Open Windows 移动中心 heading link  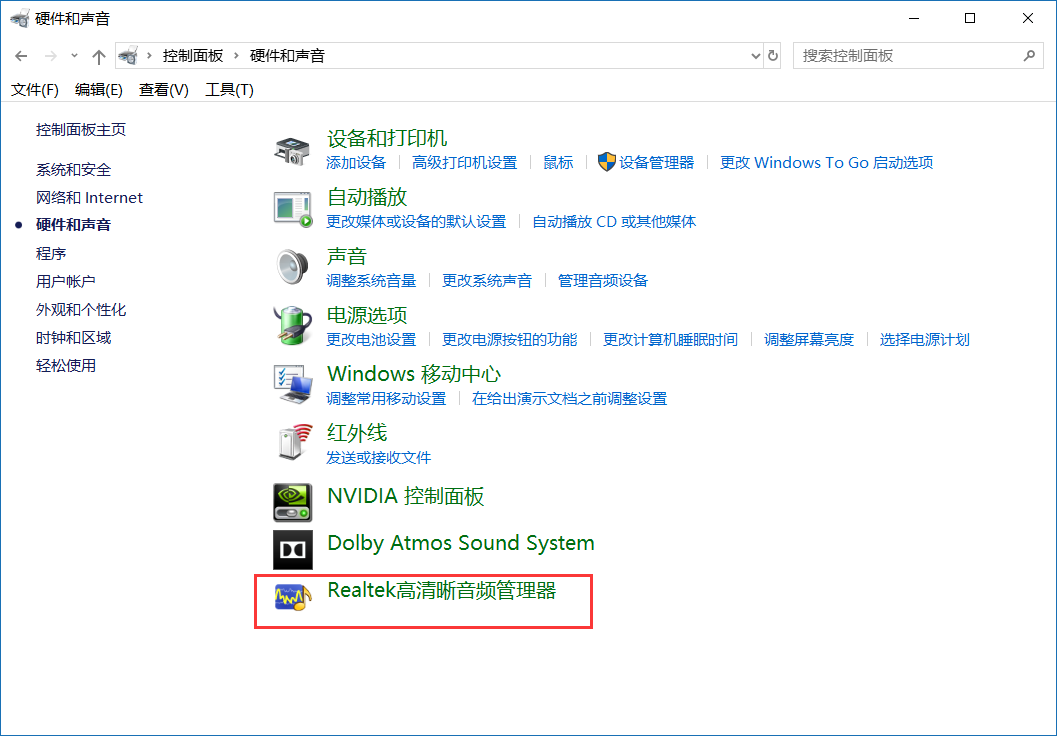pyautogui.click(x=414, y=373)
